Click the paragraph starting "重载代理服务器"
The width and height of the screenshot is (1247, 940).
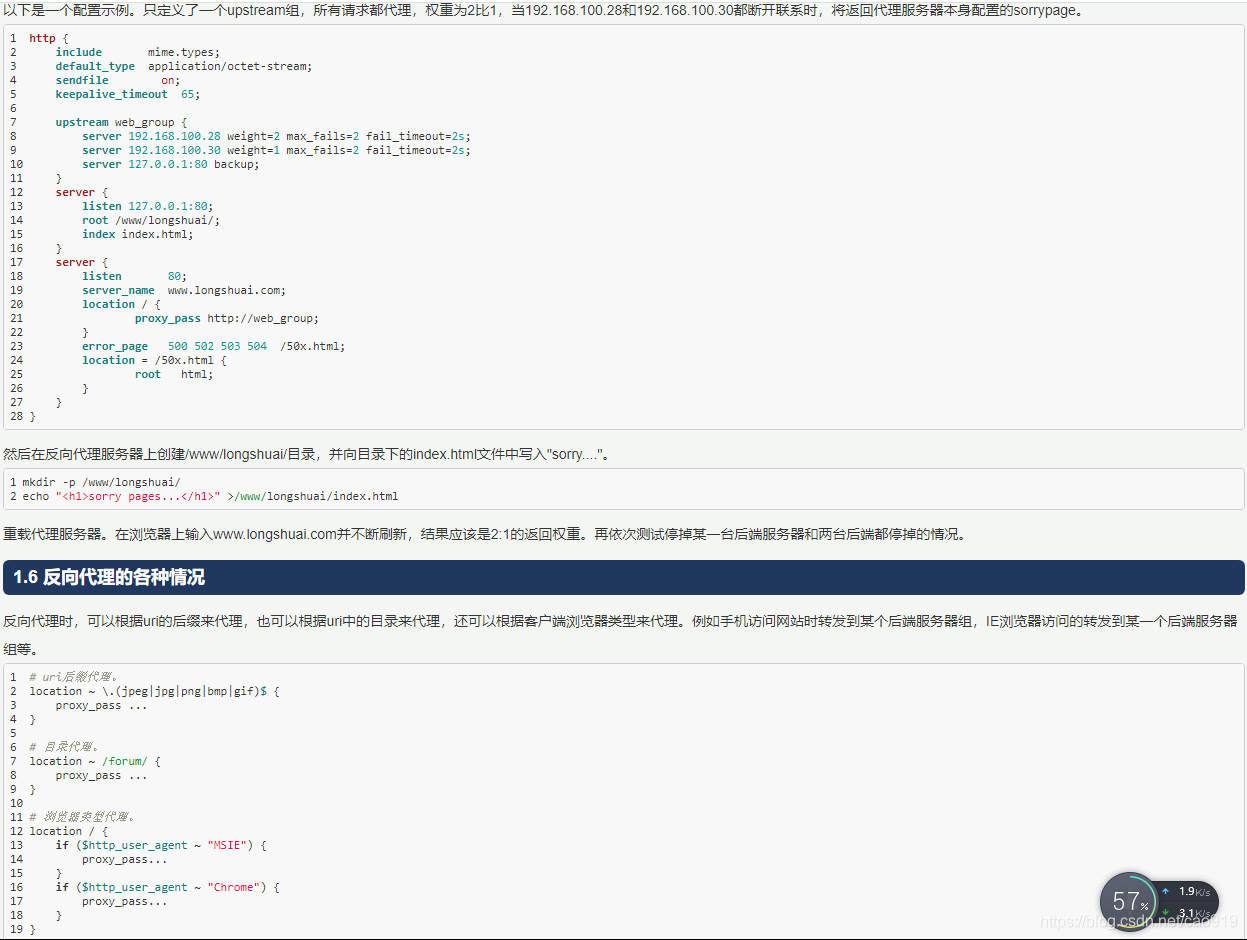pyautogui.click(x=485, y=535)
